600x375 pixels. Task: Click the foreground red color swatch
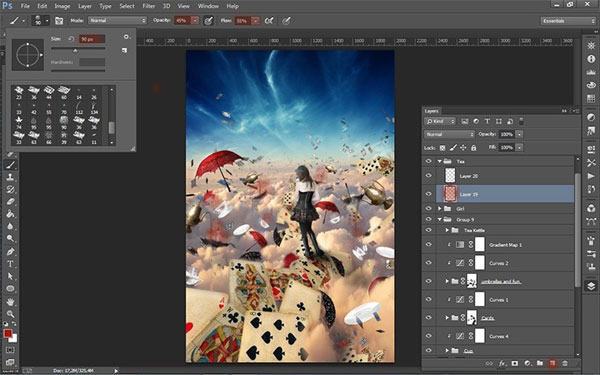(8, 333)
